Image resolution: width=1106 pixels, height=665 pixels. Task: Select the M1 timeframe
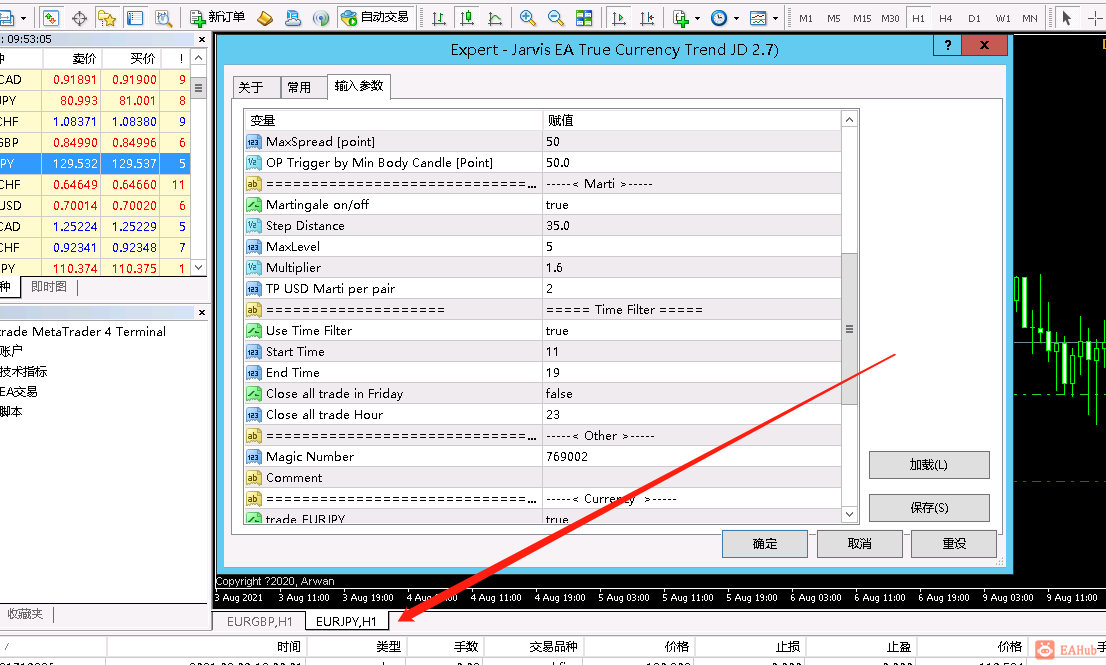tap(806, 18)
